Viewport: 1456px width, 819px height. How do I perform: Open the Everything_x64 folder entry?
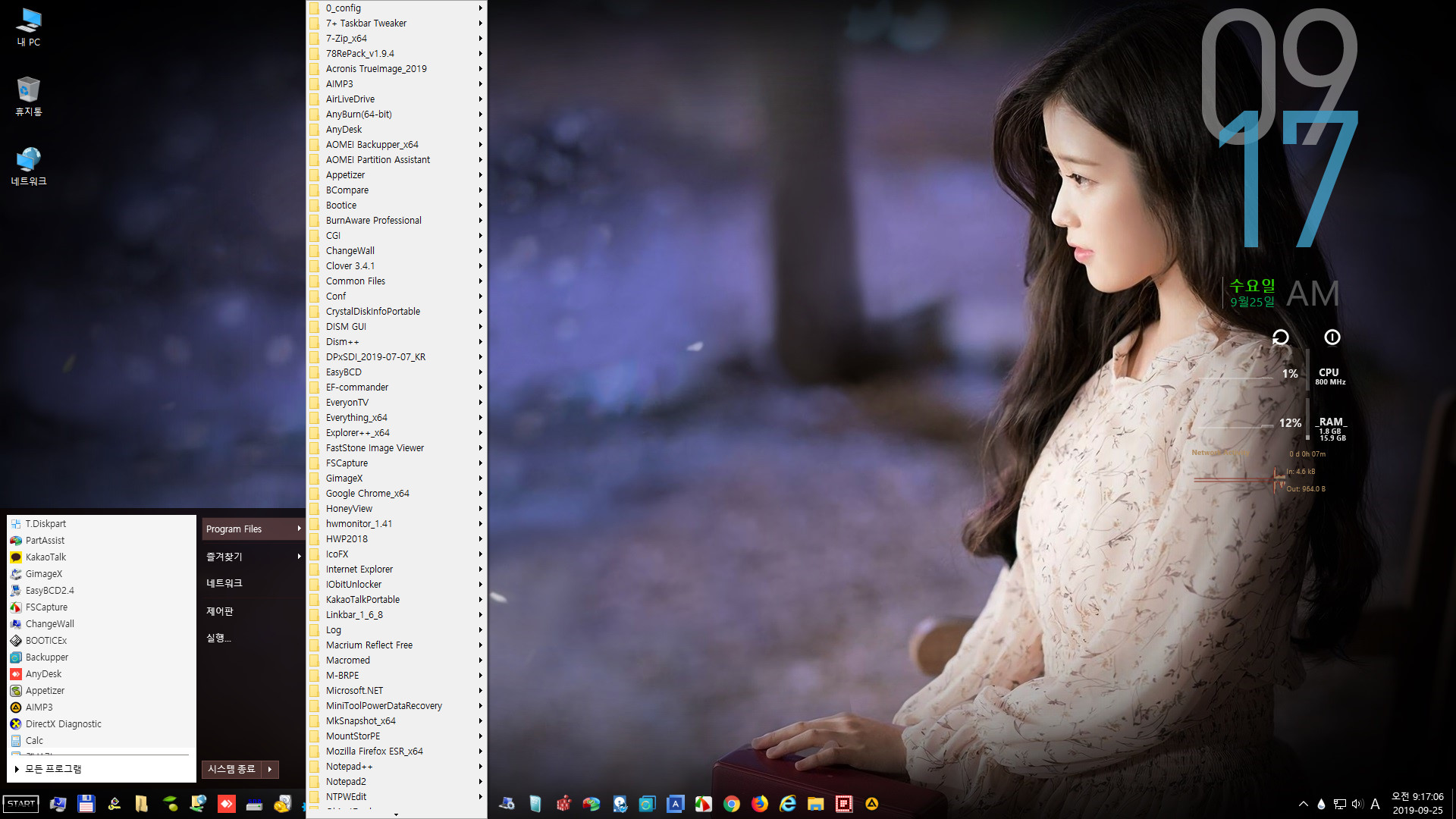click(397, 418)
